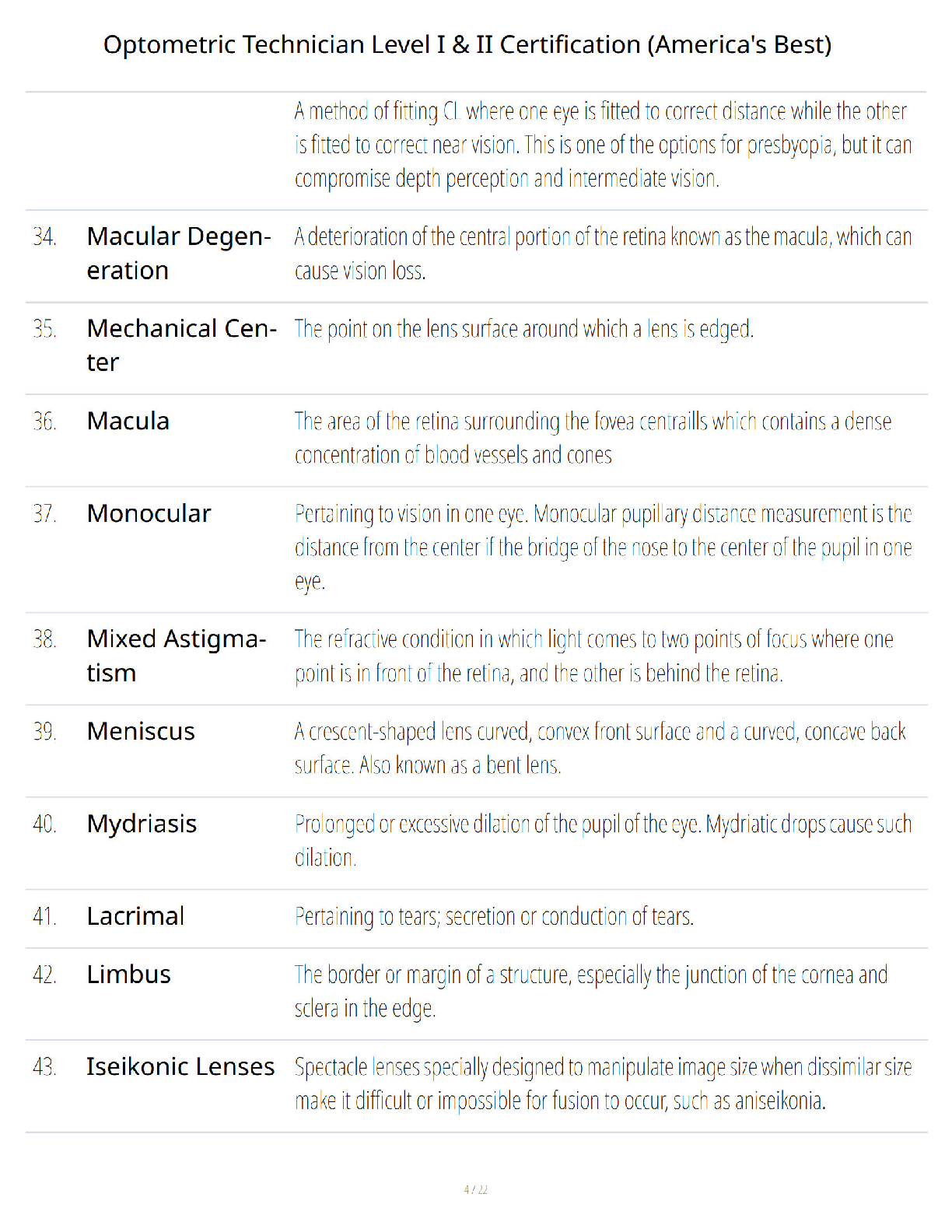Viewport: 952px width, 1232px height.
Task: Click the Mechanical Center term
Action: (x=182, y=345)
